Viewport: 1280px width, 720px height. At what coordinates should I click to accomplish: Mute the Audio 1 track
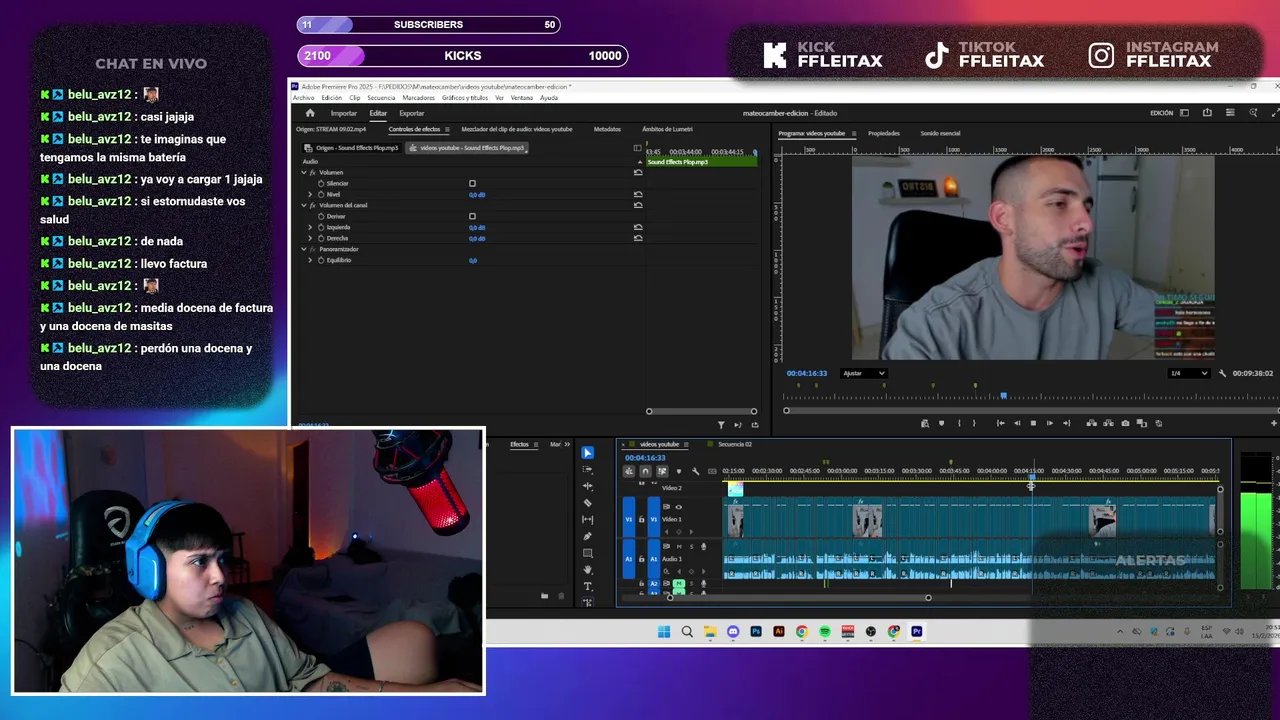pos(679,546)
